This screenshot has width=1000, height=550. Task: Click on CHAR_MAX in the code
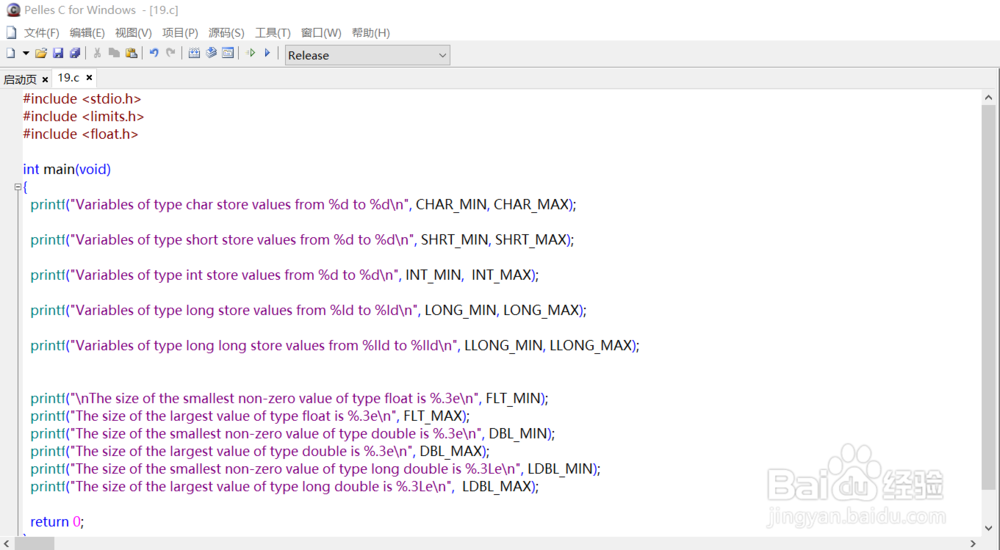coord(531,205)
